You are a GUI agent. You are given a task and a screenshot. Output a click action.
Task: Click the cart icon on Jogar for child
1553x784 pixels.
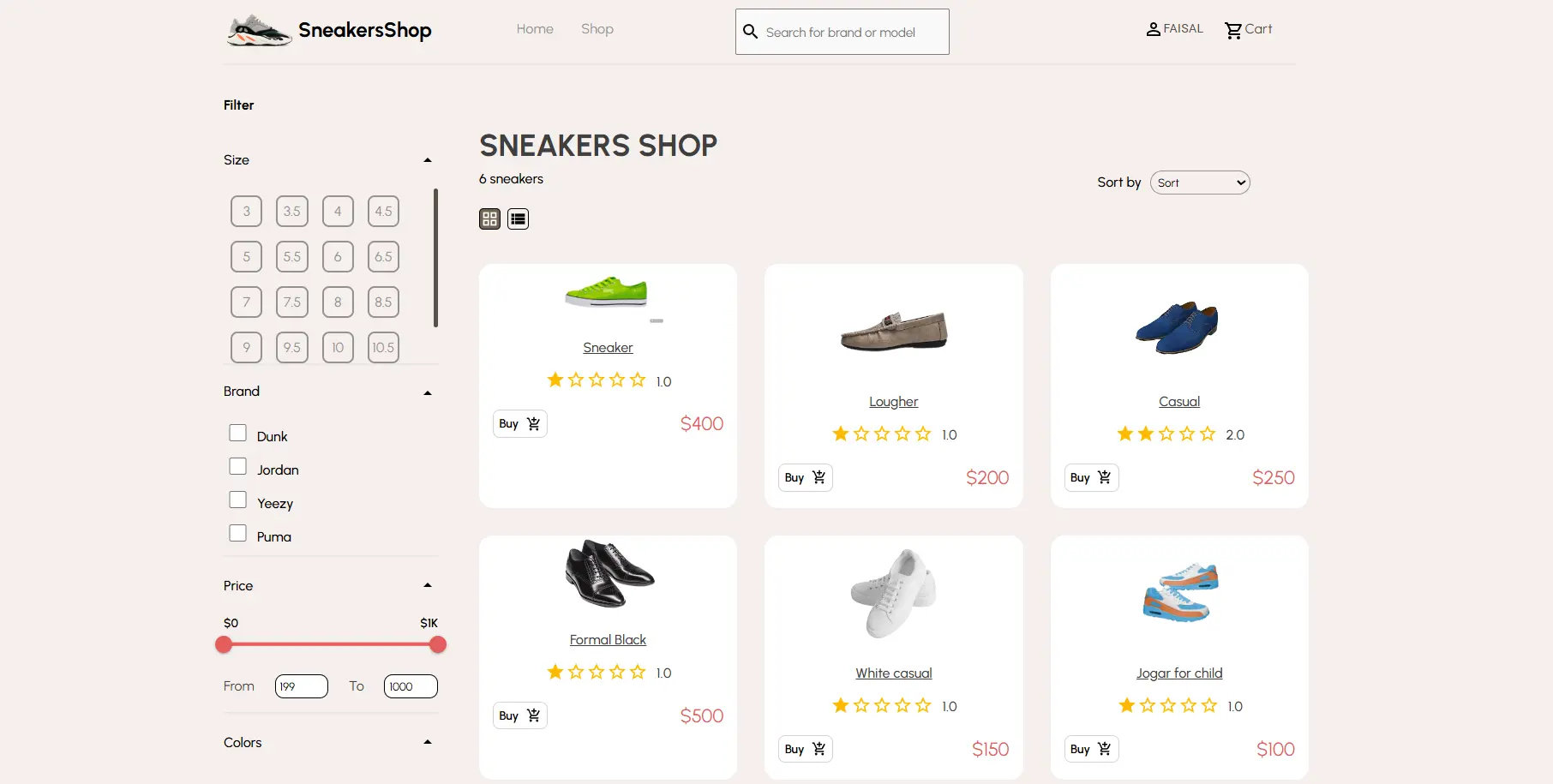[1105, 748]
